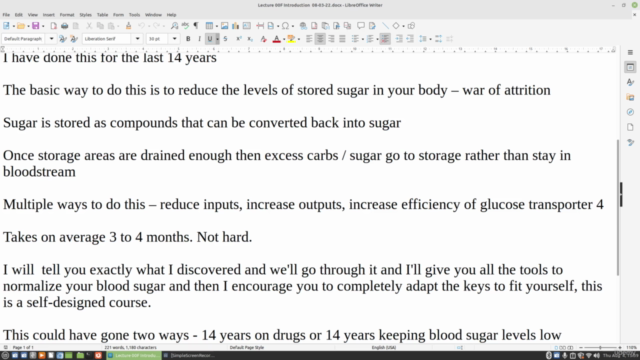Screen dimensions: 640x360
Task: Click the zoom slider in status bar
Action: coord(600,348)
